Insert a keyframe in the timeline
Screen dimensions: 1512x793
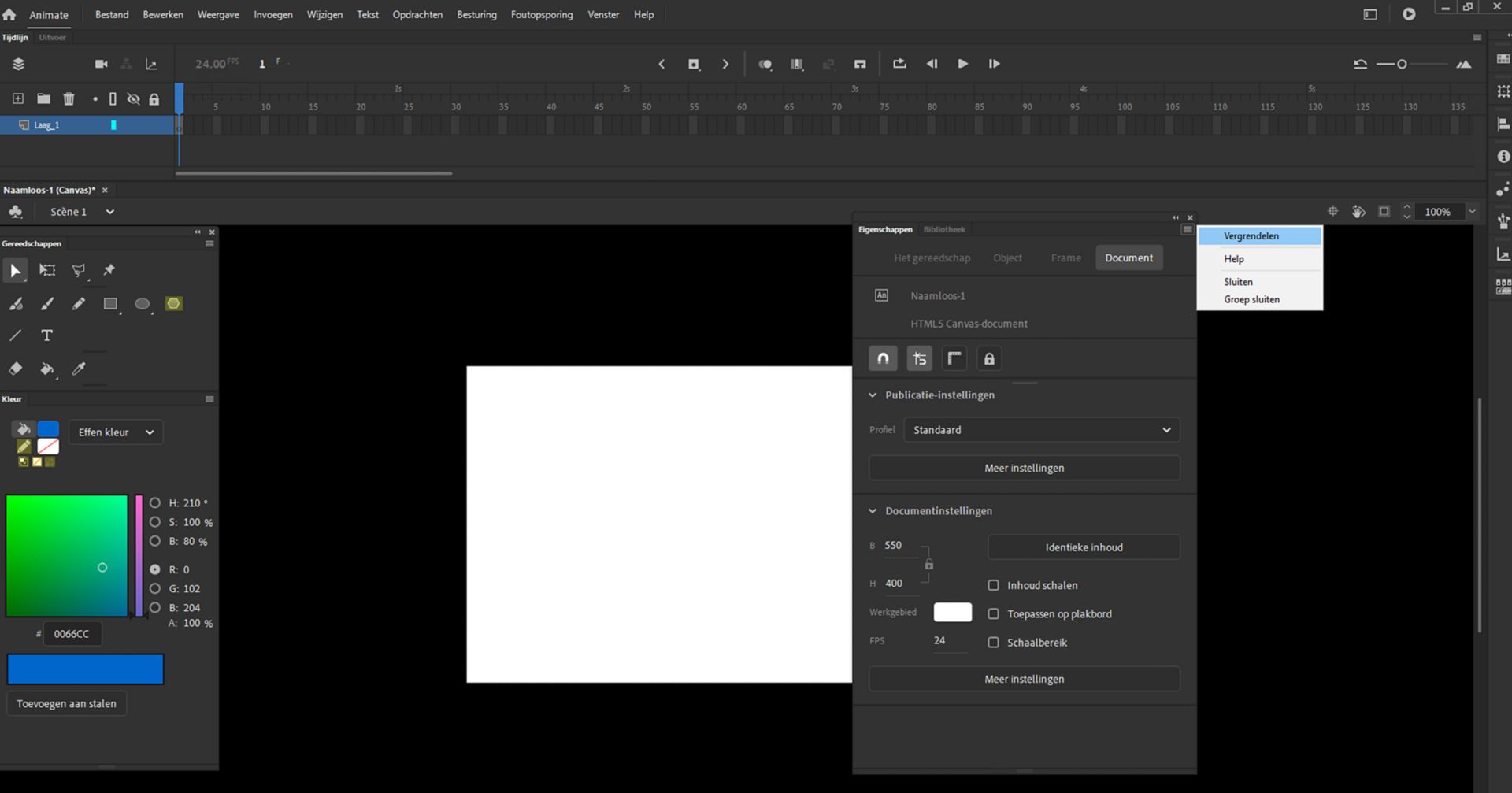tap(693, 64)
